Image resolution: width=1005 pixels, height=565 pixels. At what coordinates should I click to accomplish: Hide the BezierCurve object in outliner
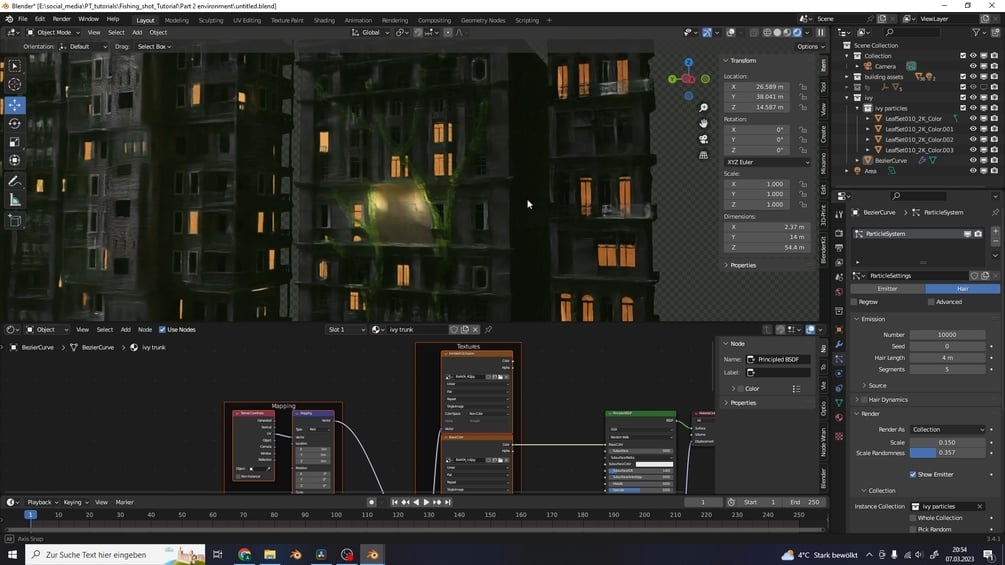click(973, 160)
